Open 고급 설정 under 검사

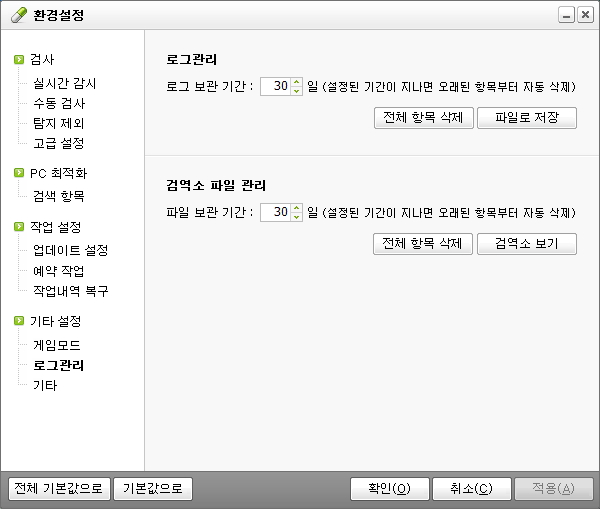click(59, 143)
